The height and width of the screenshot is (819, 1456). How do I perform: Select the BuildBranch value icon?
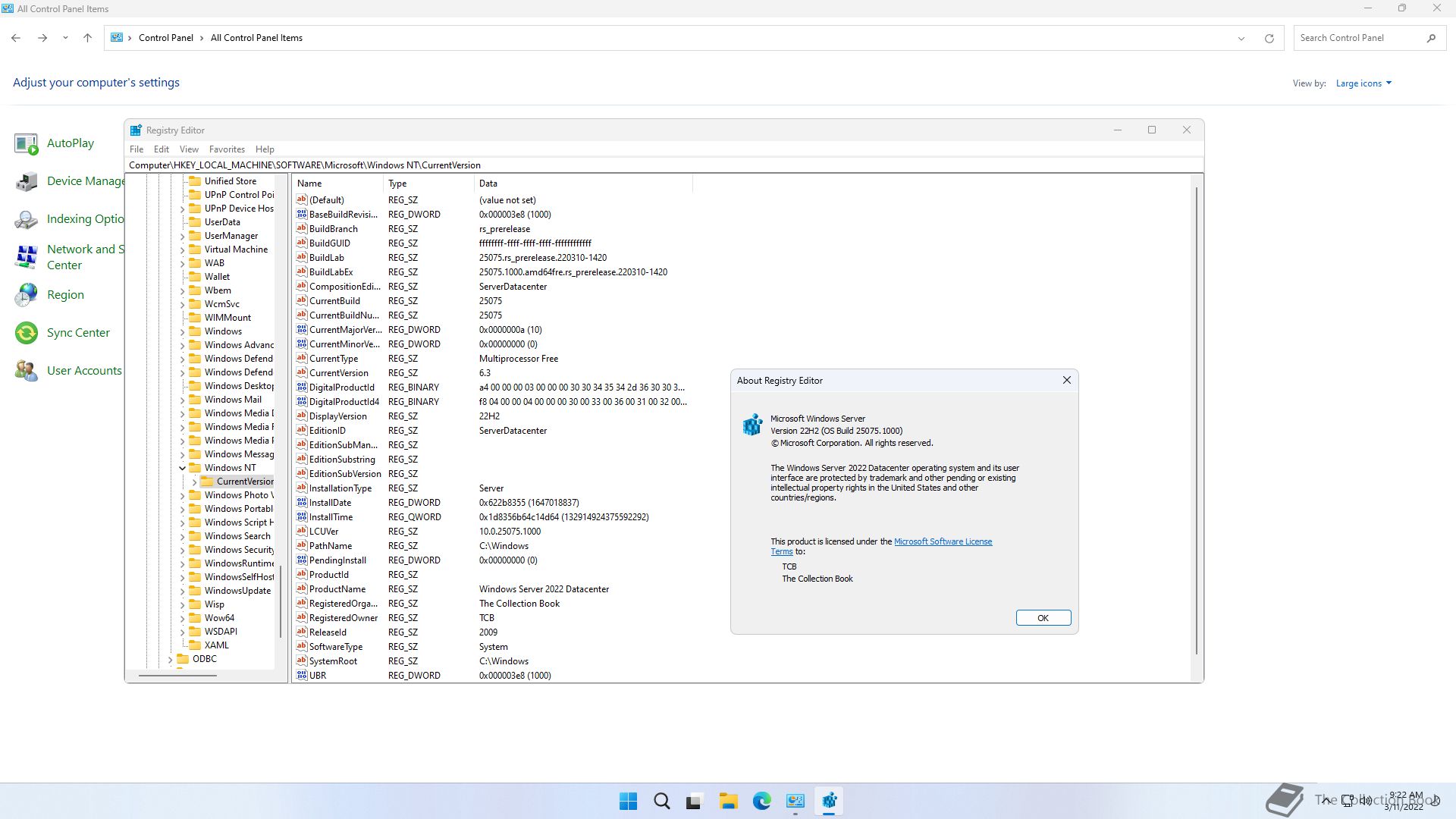(302, 228)
